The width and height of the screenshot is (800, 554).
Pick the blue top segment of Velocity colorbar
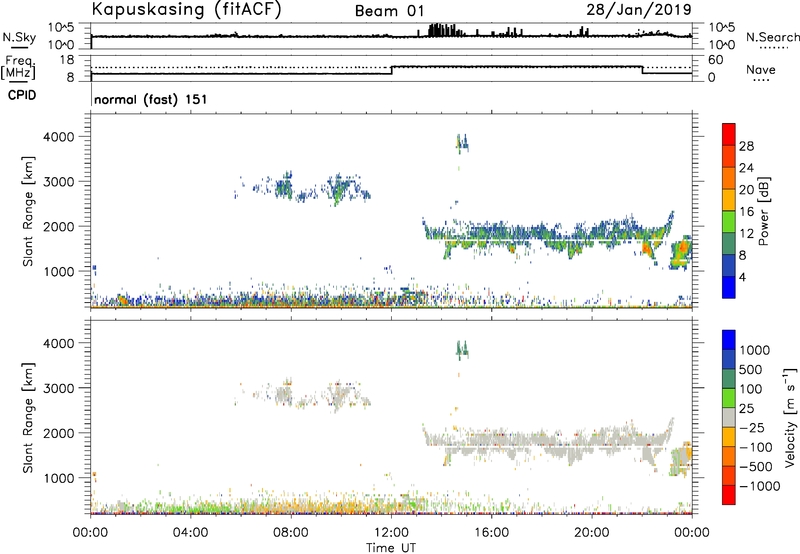pyautogui.click(x=729, y=340)
